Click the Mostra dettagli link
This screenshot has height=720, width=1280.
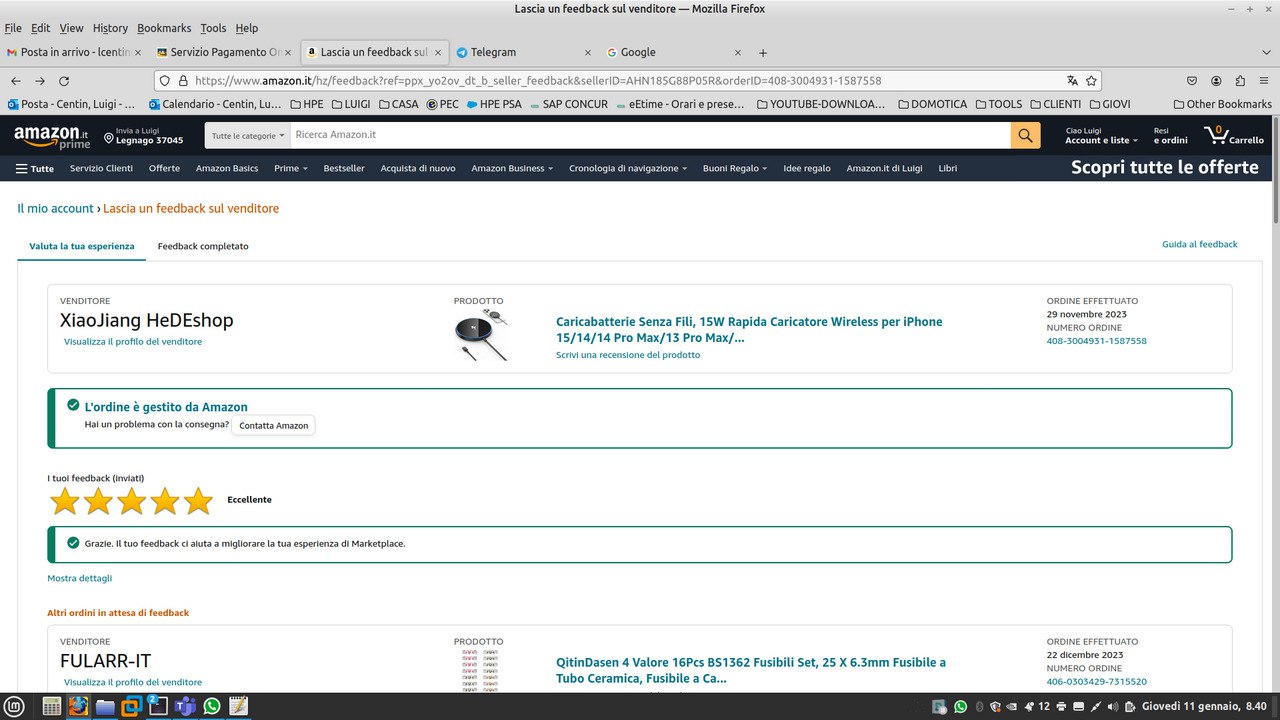click(x=80, y=578)
